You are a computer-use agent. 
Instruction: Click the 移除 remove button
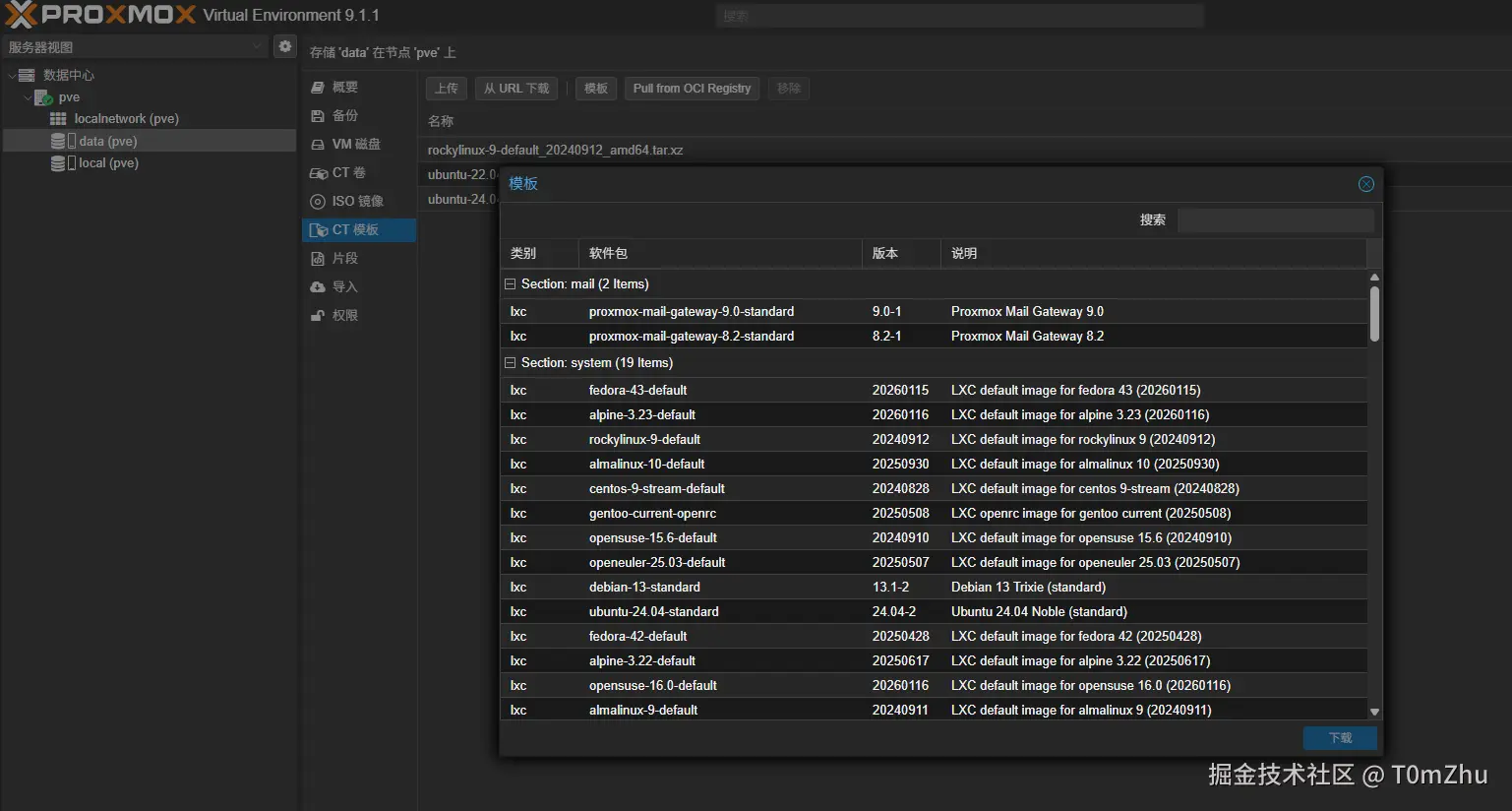(789, 89)
